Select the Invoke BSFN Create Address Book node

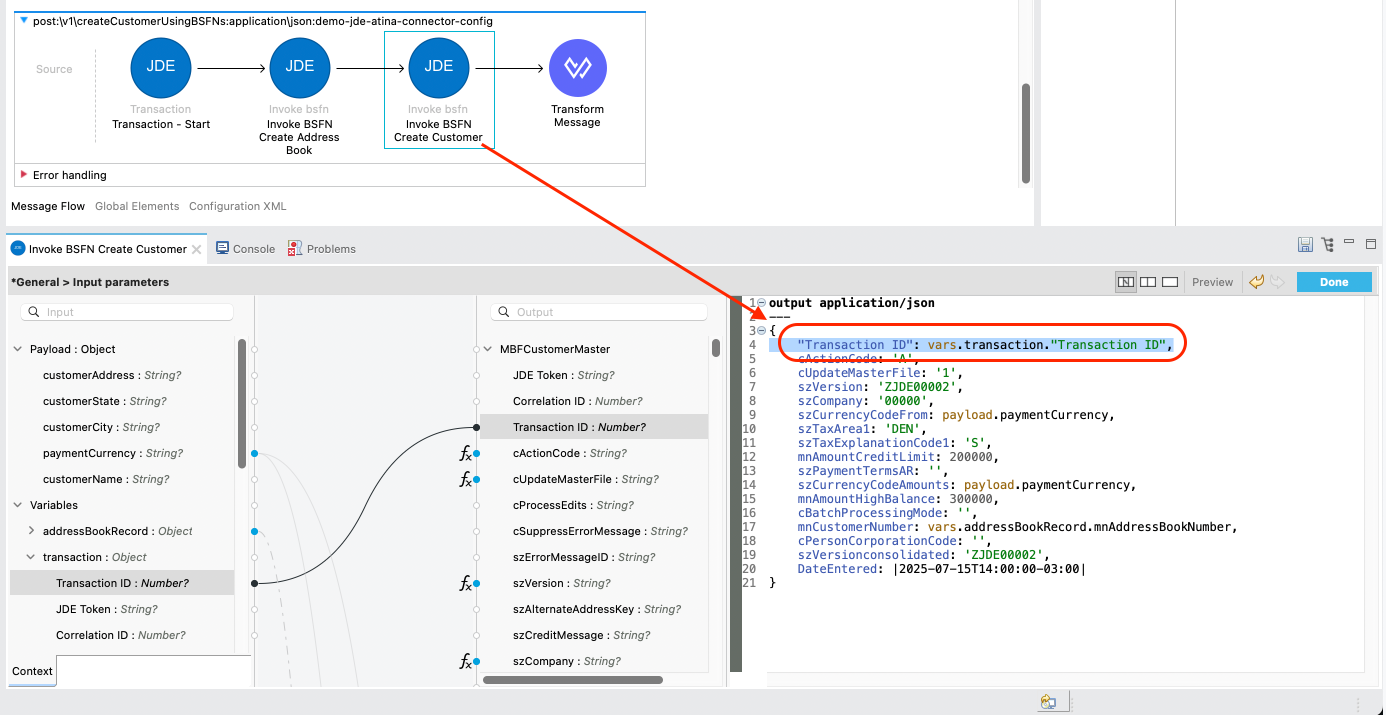pos(299,67)
